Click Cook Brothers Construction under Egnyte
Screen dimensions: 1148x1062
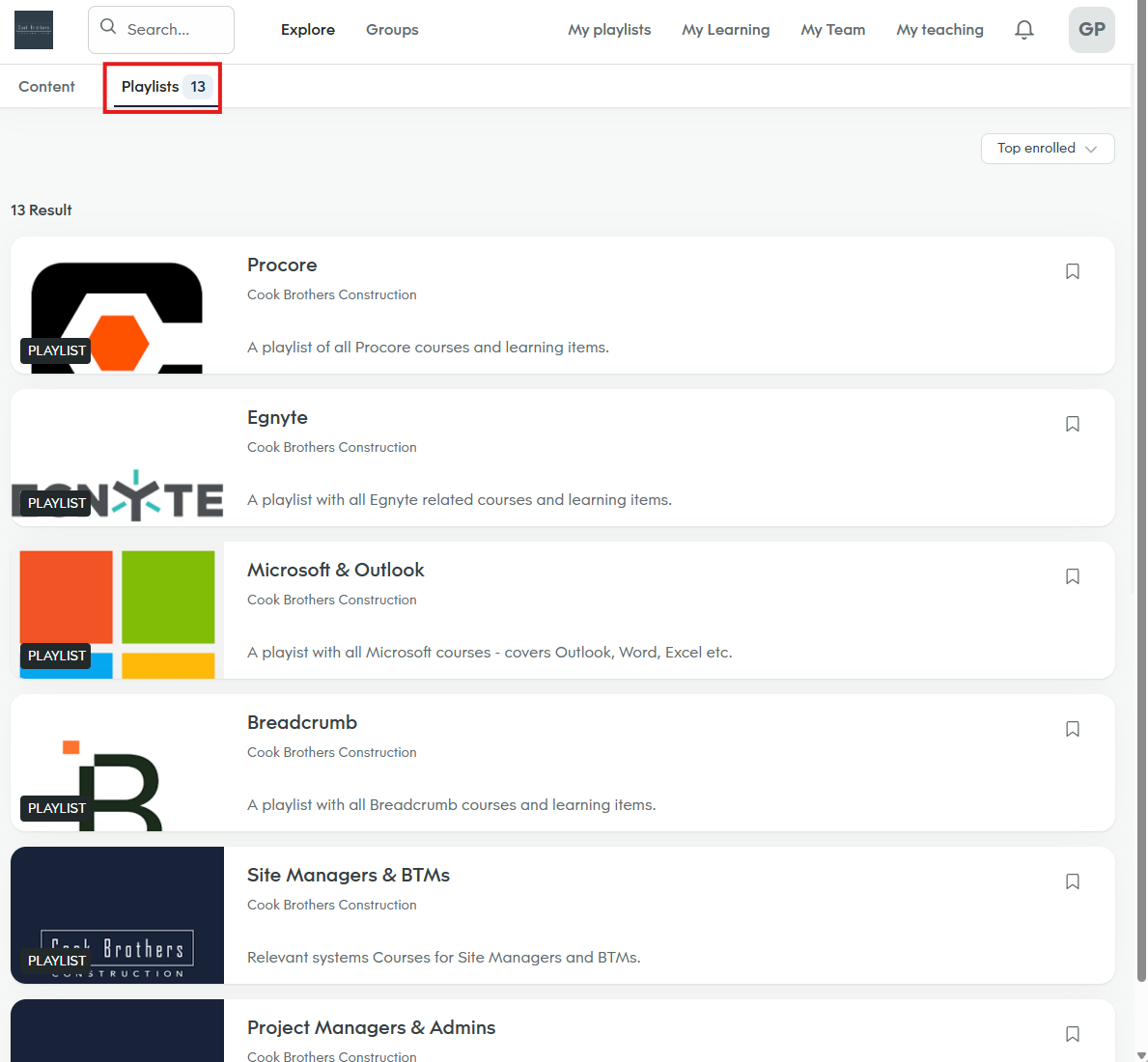click(x=332, y=447)
